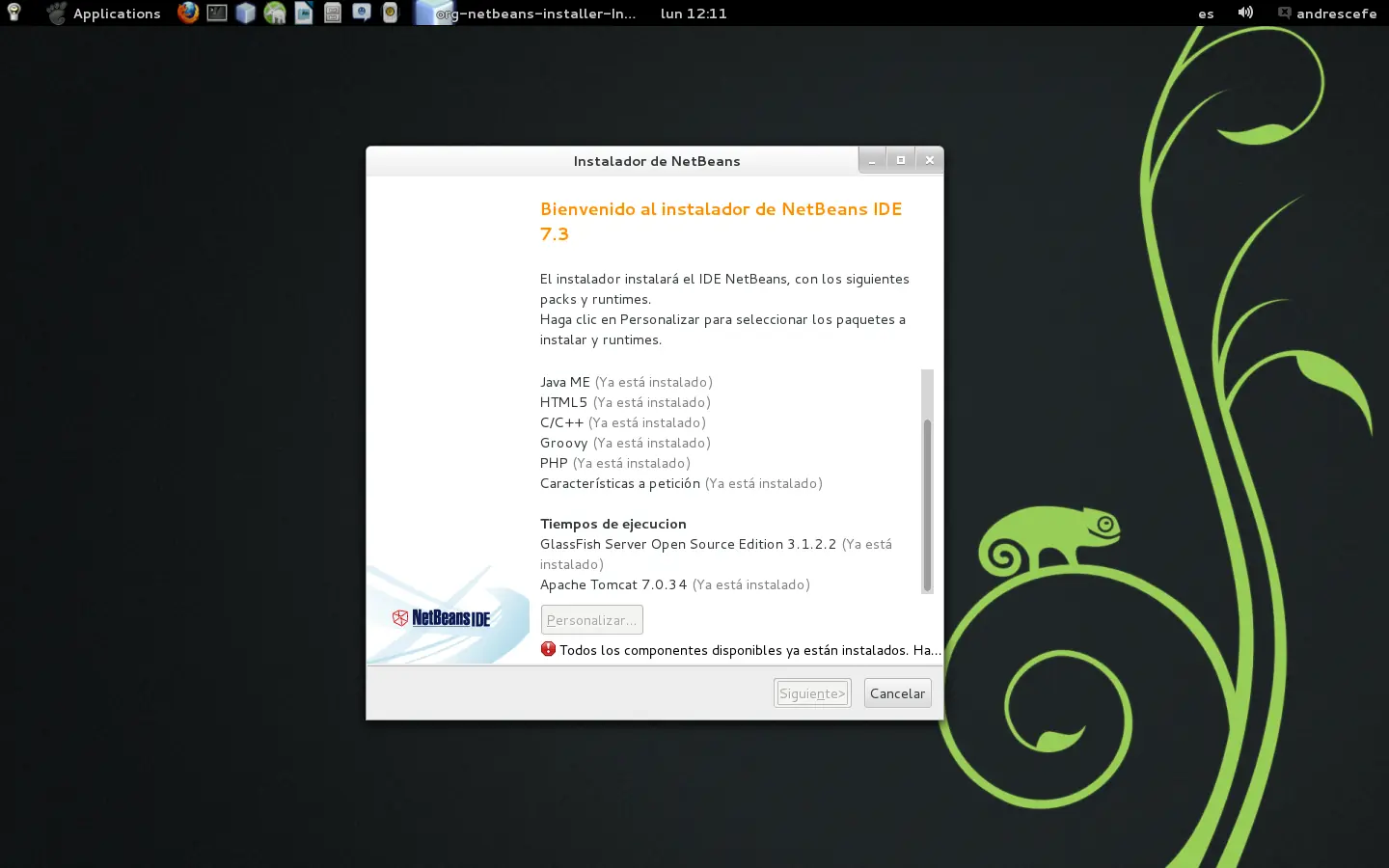Click 'GlassFish Server Open Source Edition 3.1.2.2'

[x=689, y=544]
